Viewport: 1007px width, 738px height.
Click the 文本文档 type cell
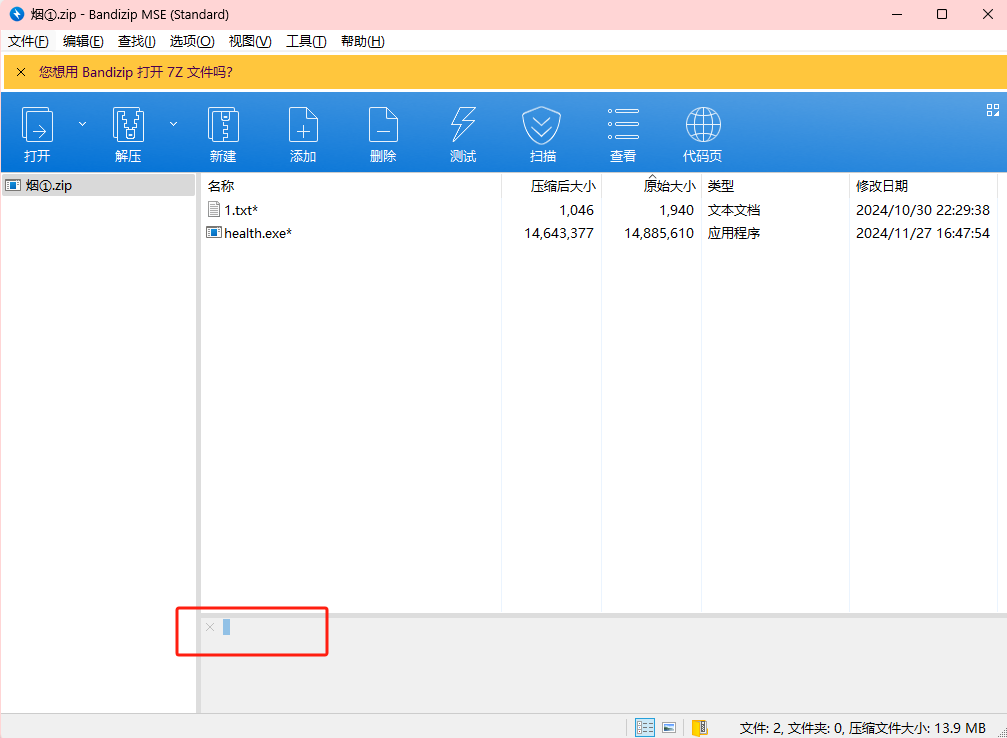734,210
